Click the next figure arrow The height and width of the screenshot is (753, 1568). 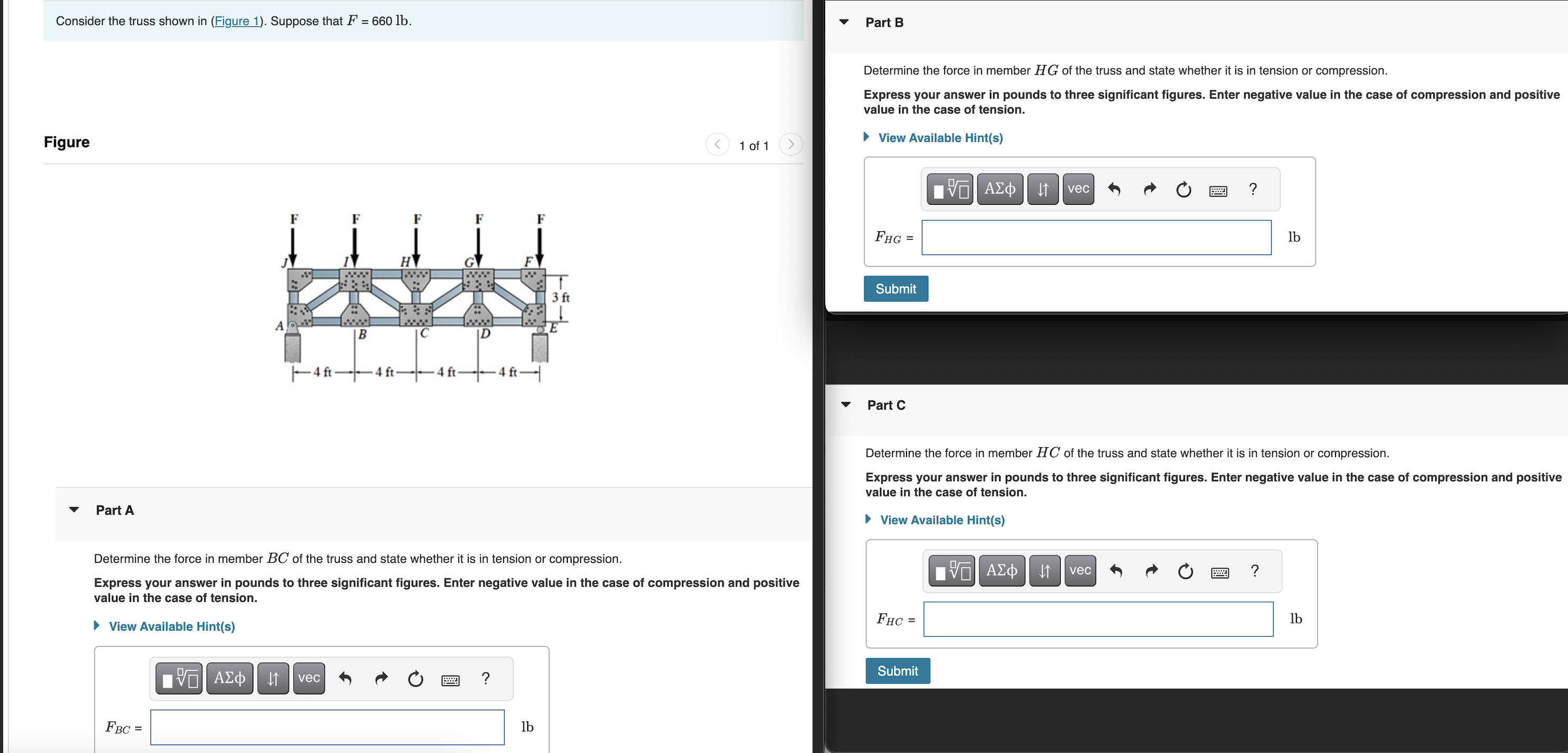point(791,144)
